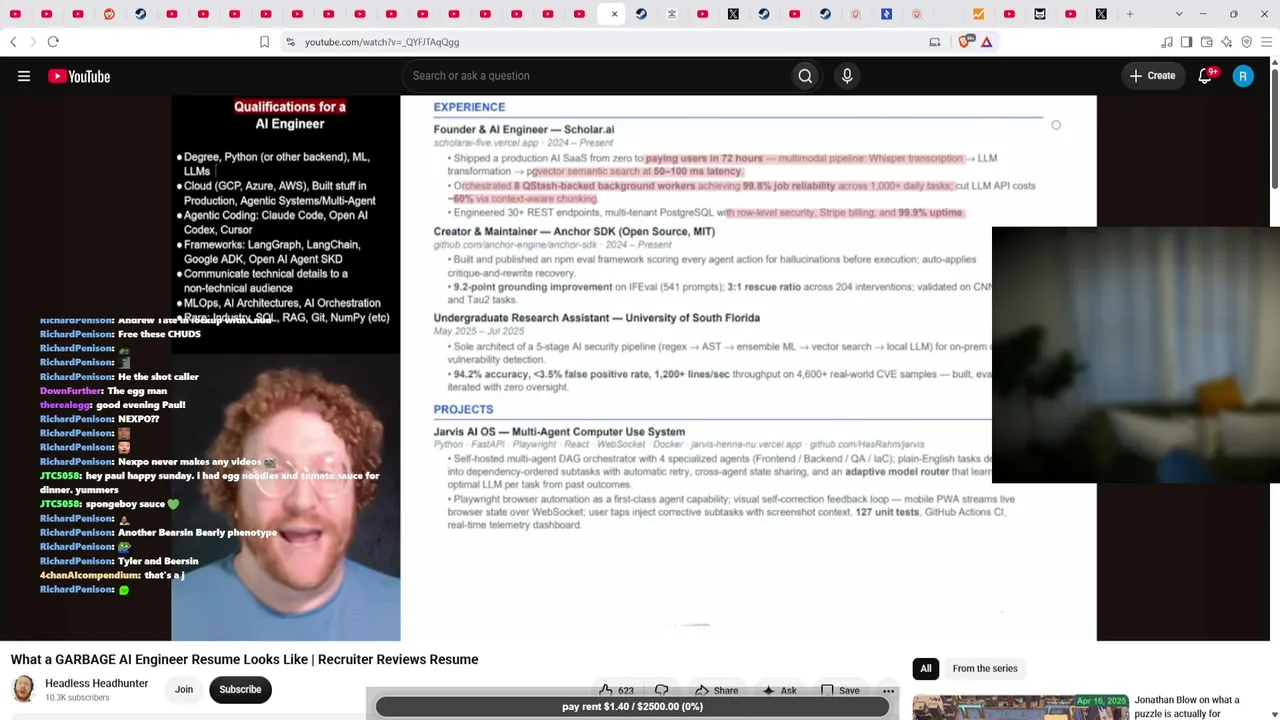Open the Headless Headhunter channel avatar

tap(23, 689)
